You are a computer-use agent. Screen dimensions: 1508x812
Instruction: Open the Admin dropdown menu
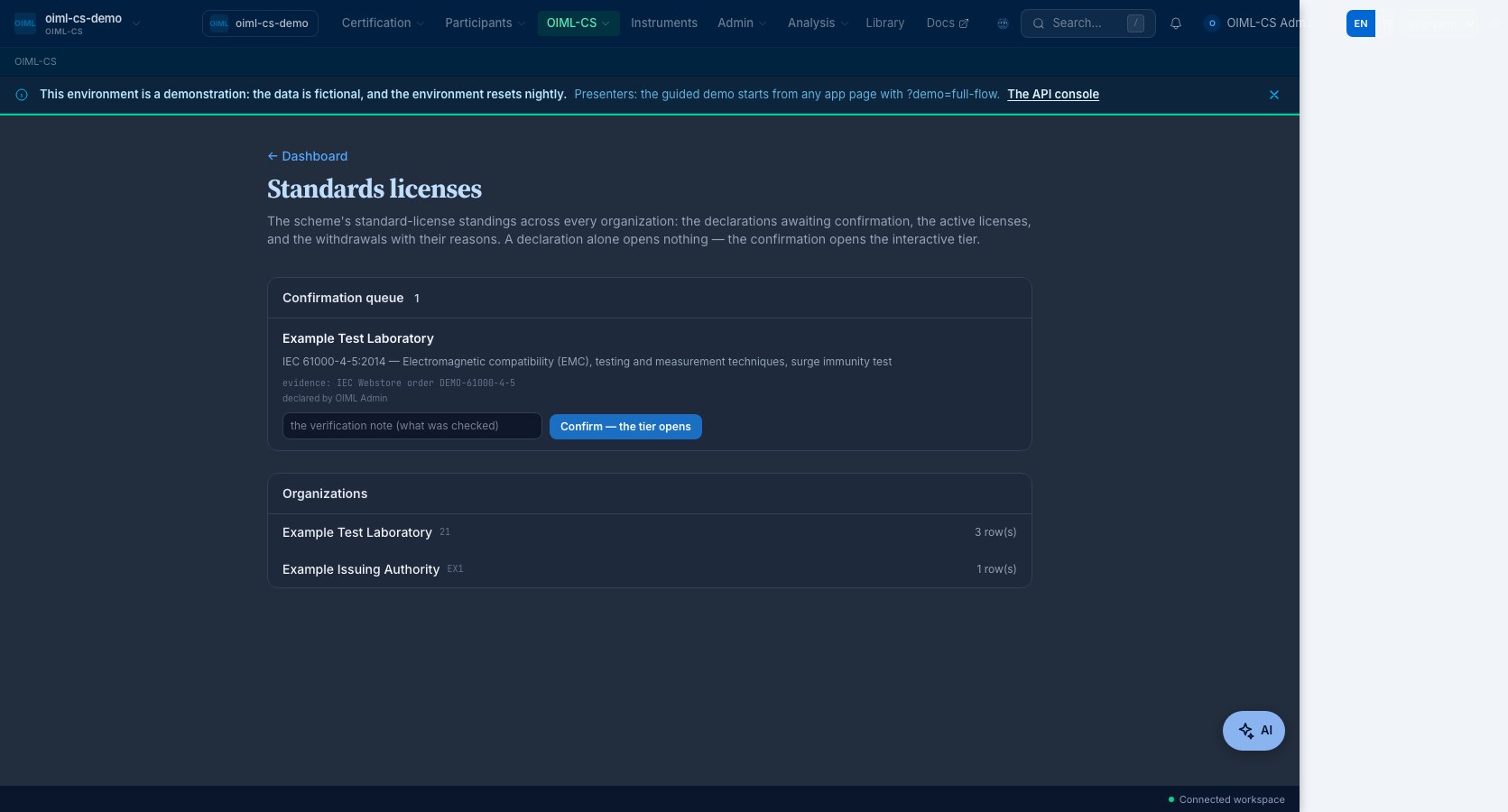click(742, 23)
